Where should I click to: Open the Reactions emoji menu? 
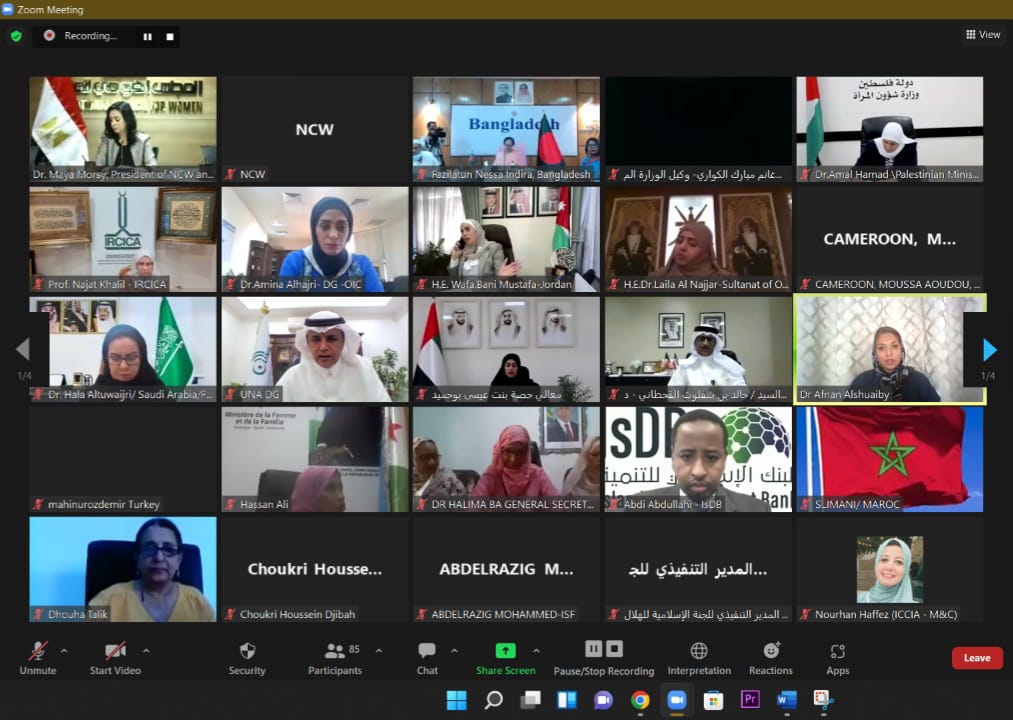click(771, 654)
